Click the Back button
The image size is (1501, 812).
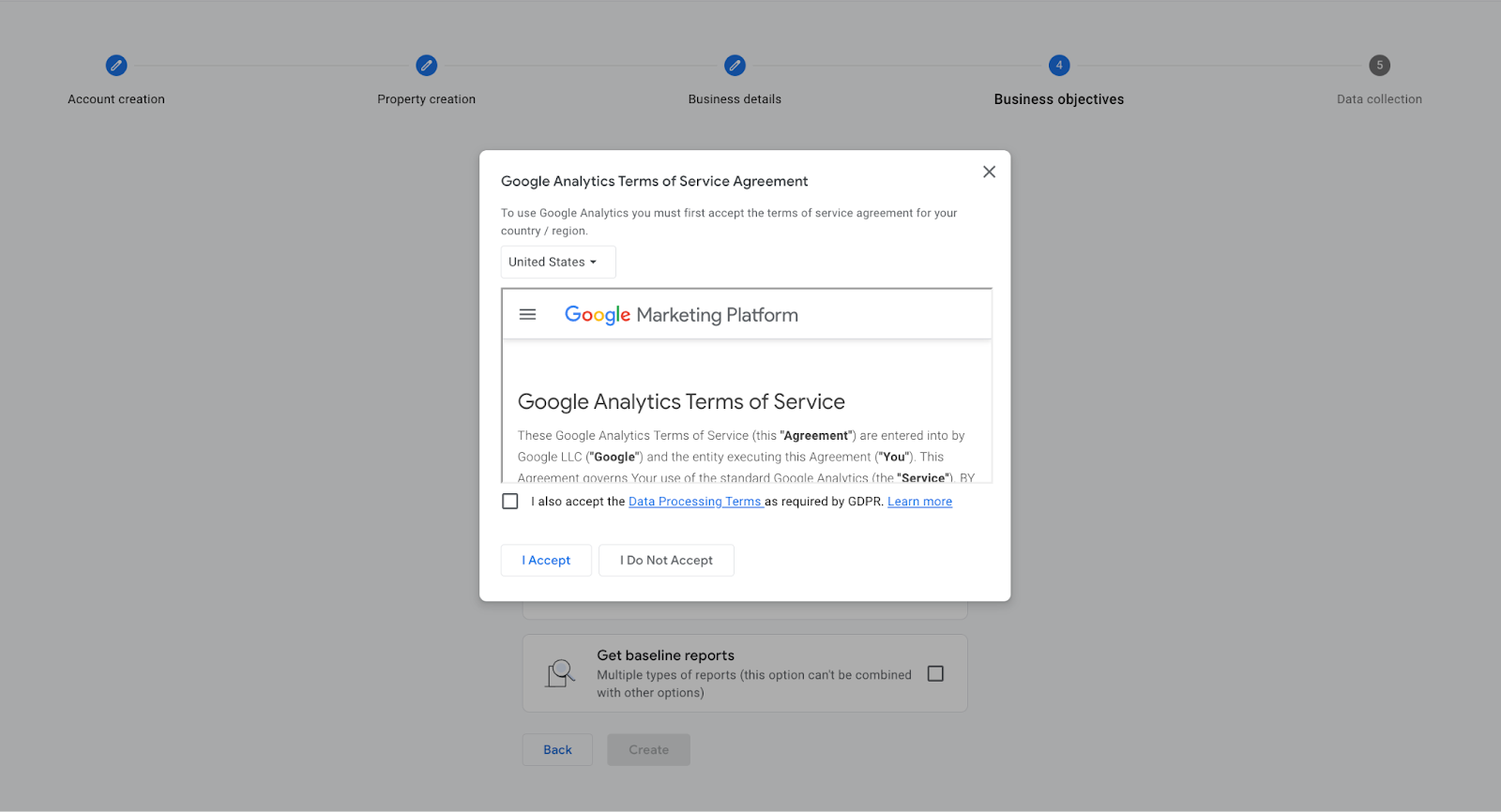point(557,749)
